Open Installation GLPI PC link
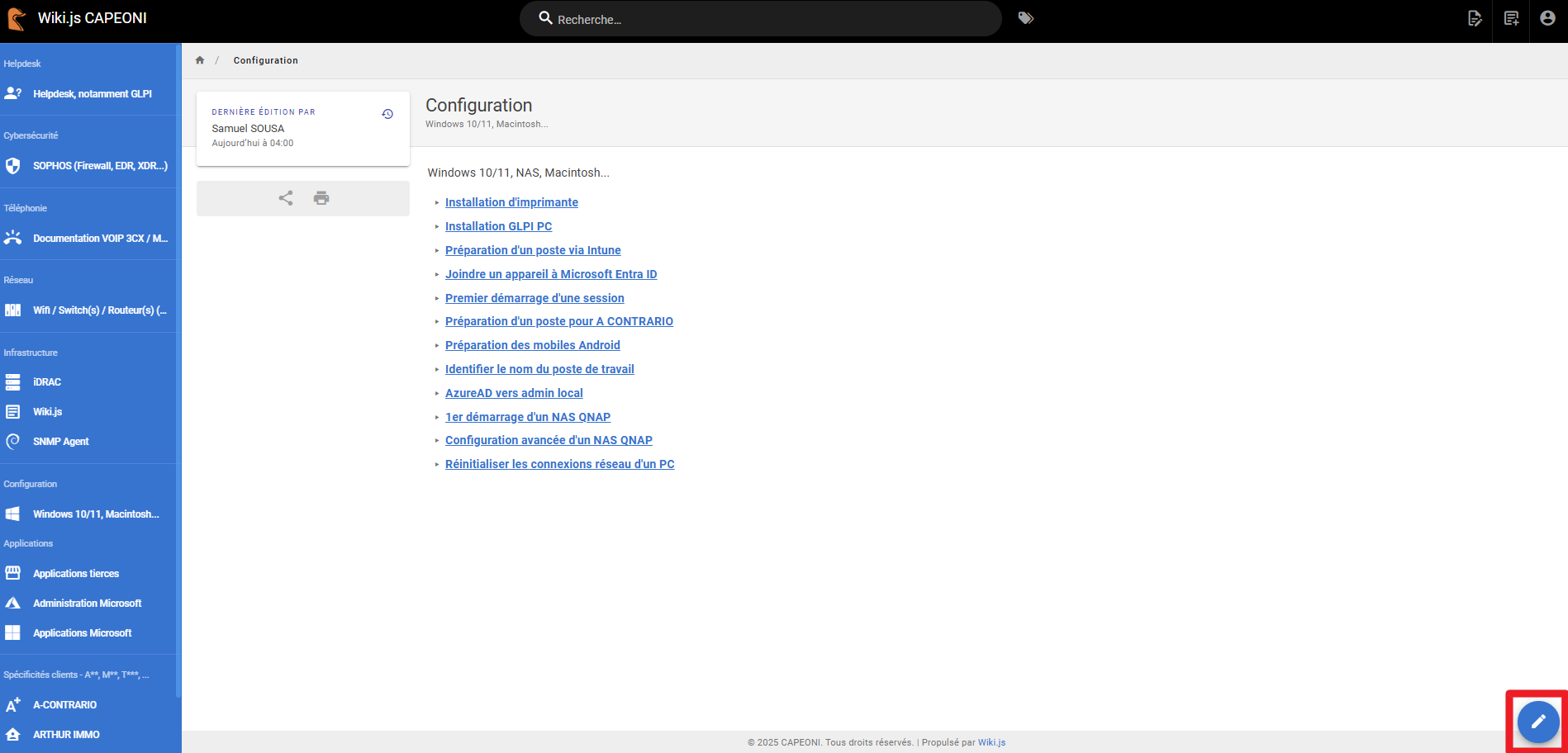The height and width of the screenshot is (753, 1568). [498, 226]
